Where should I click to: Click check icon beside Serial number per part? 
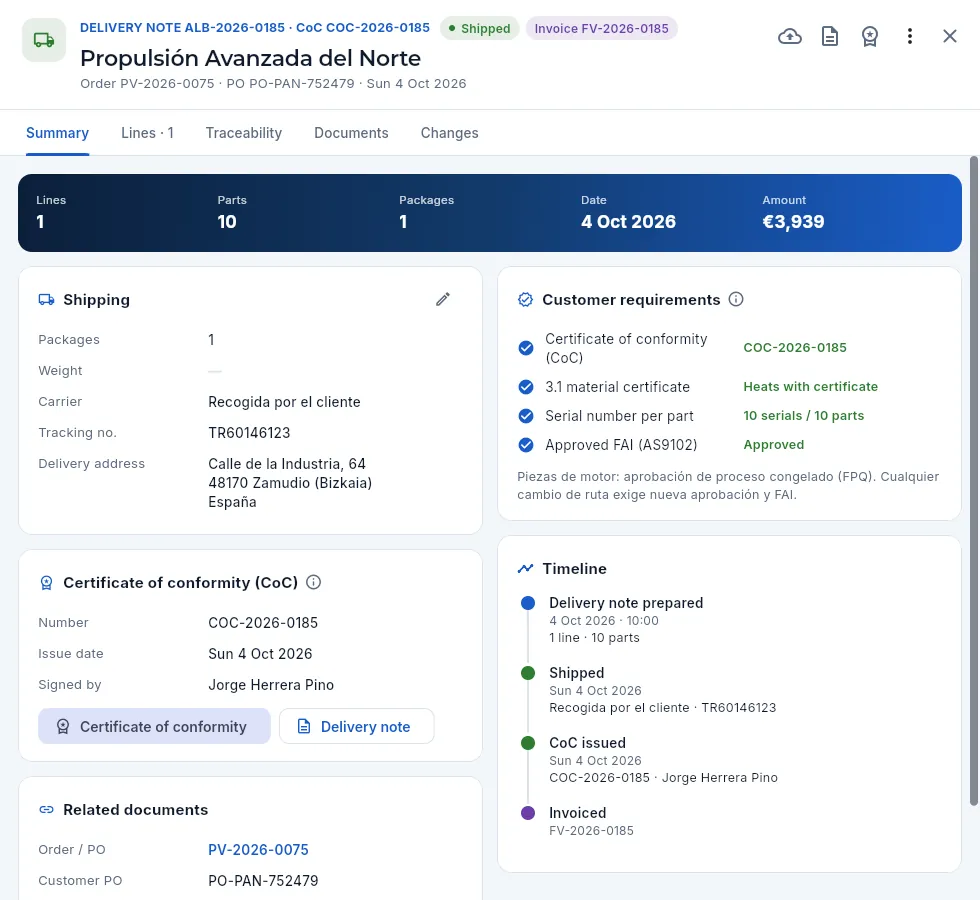coord(526,416)
